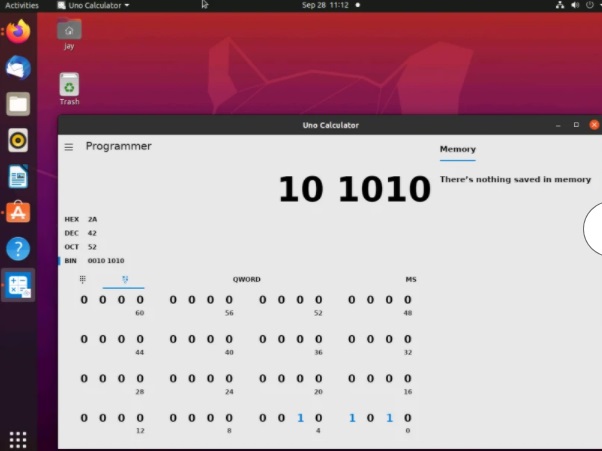Click the Programmer mode title
This screenshot has width=602, height=451.
coord(119,146)
